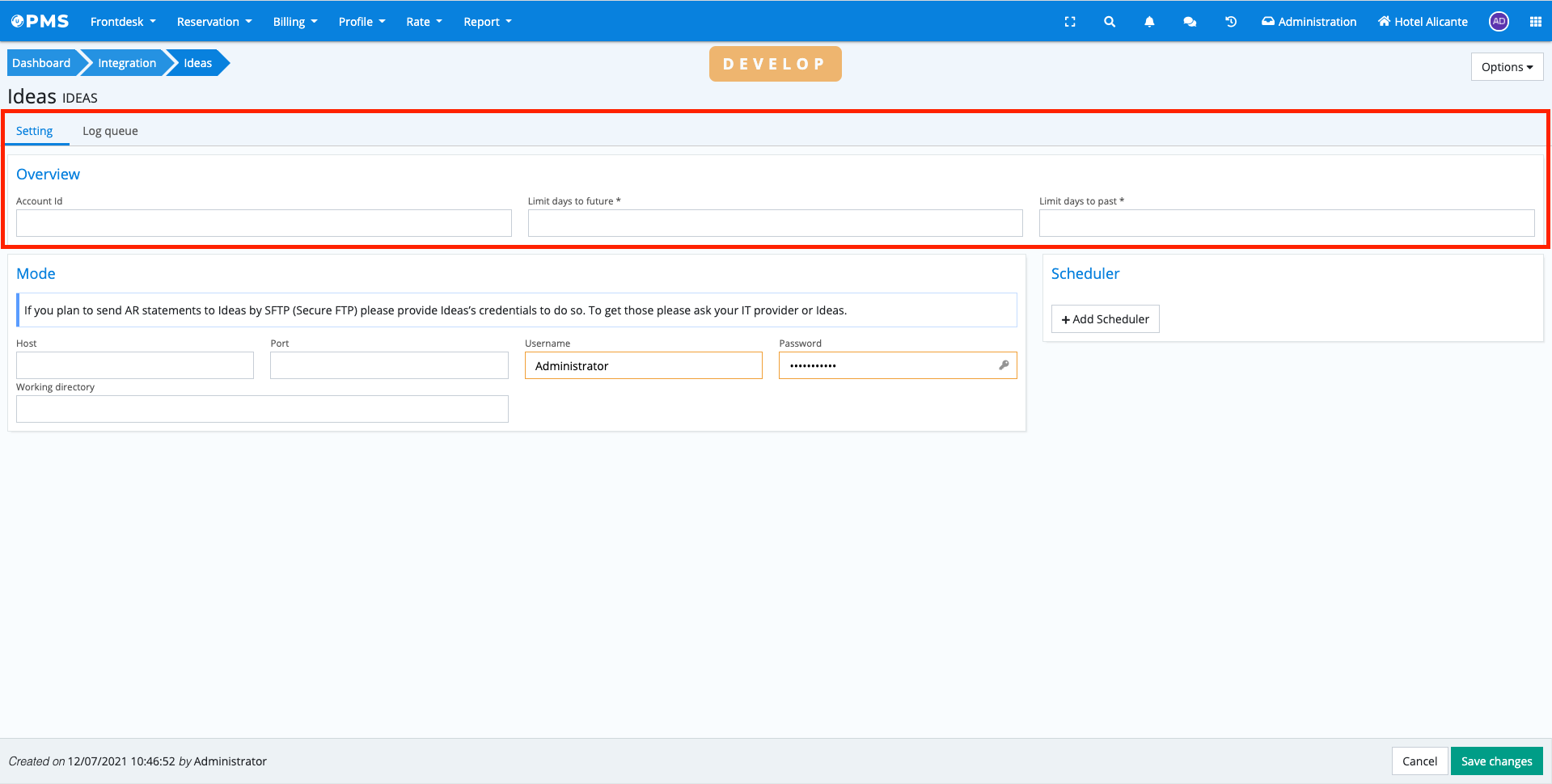The image size is (1552, 784).
Task: Click the Cancel button
Action: click(x=1419, y=761)
